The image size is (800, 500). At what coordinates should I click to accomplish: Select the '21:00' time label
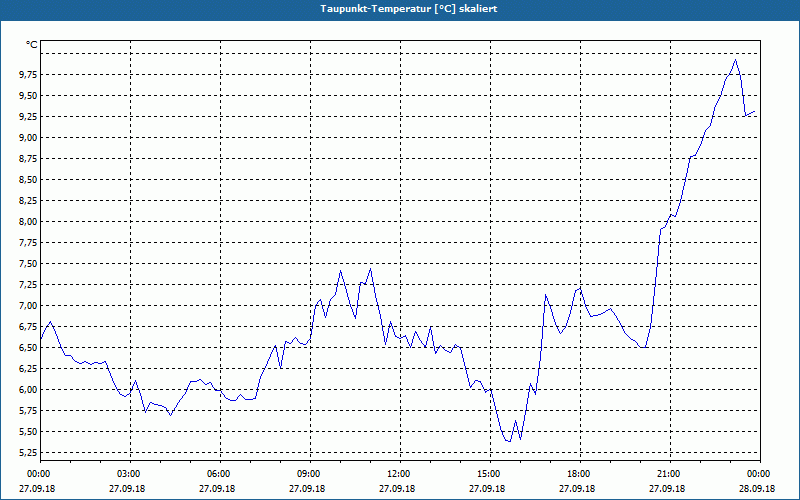coord(667,474)
